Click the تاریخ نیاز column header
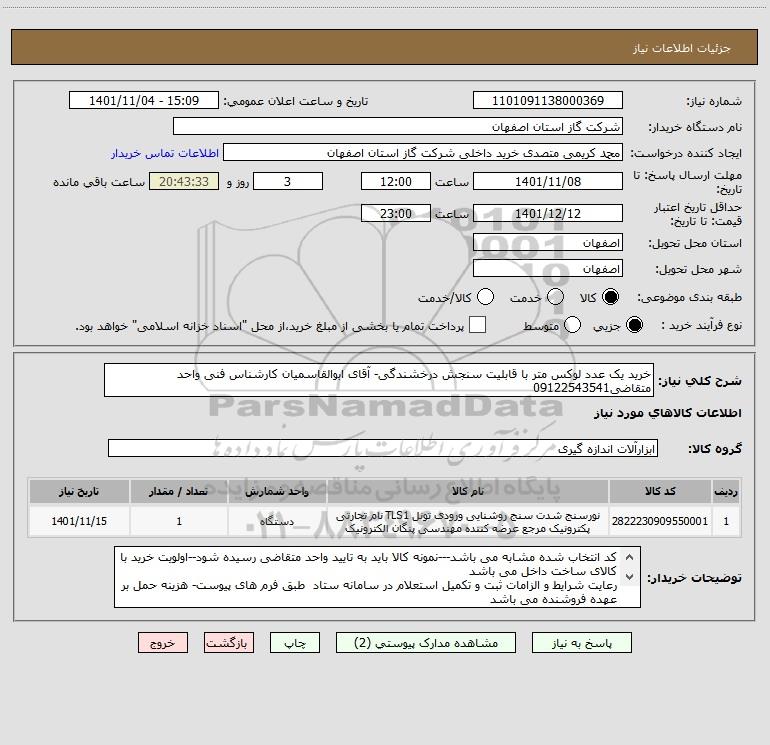Image resolution: width=770 pixels, height=745 pixels. 79,491
